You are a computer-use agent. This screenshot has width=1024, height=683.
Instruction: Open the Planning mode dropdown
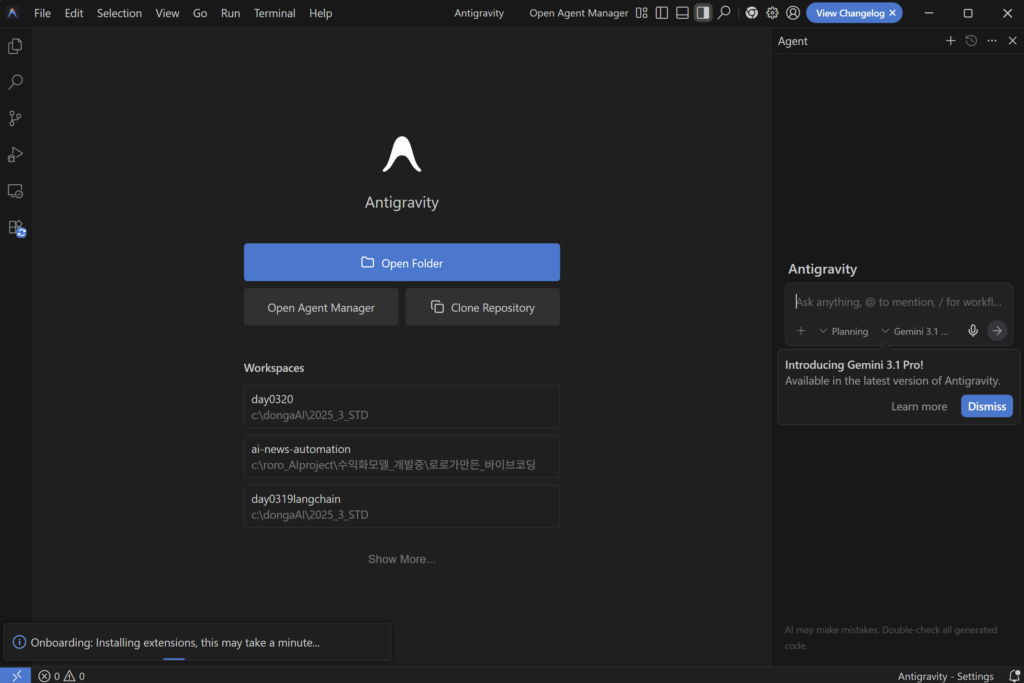[843, 331]
